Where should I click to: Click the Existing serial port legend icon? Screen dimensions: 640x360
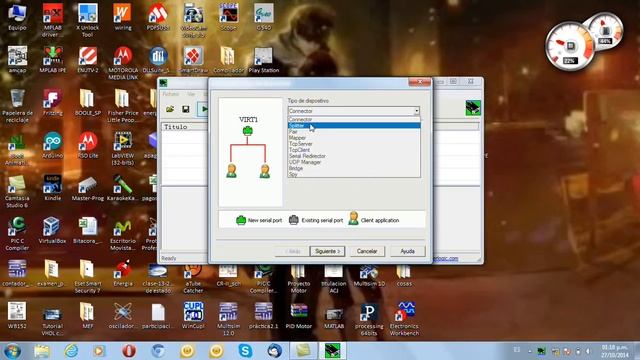coord(293,220)
